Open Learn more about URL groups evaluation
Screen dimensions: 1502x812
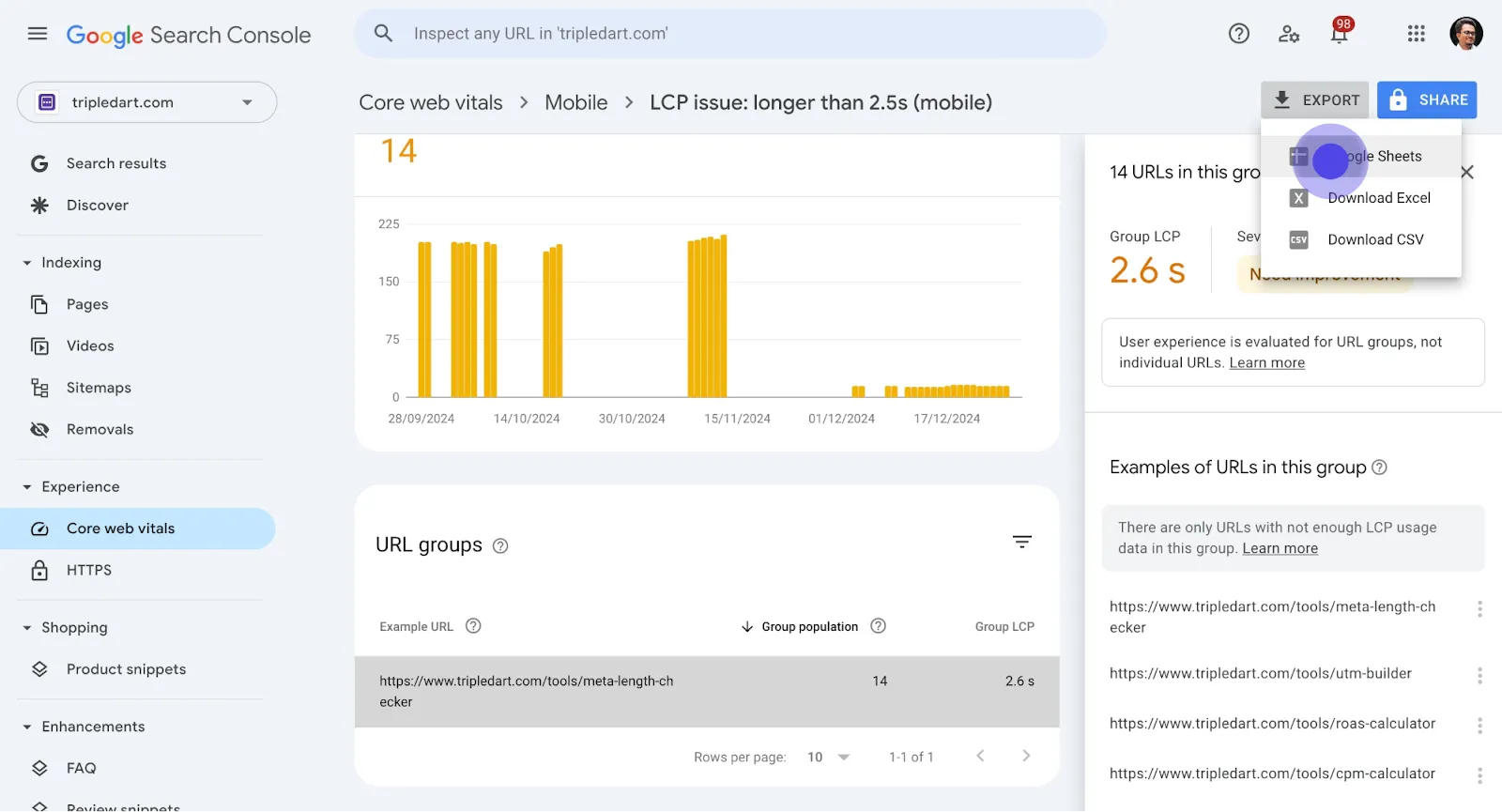[1267, 363]
